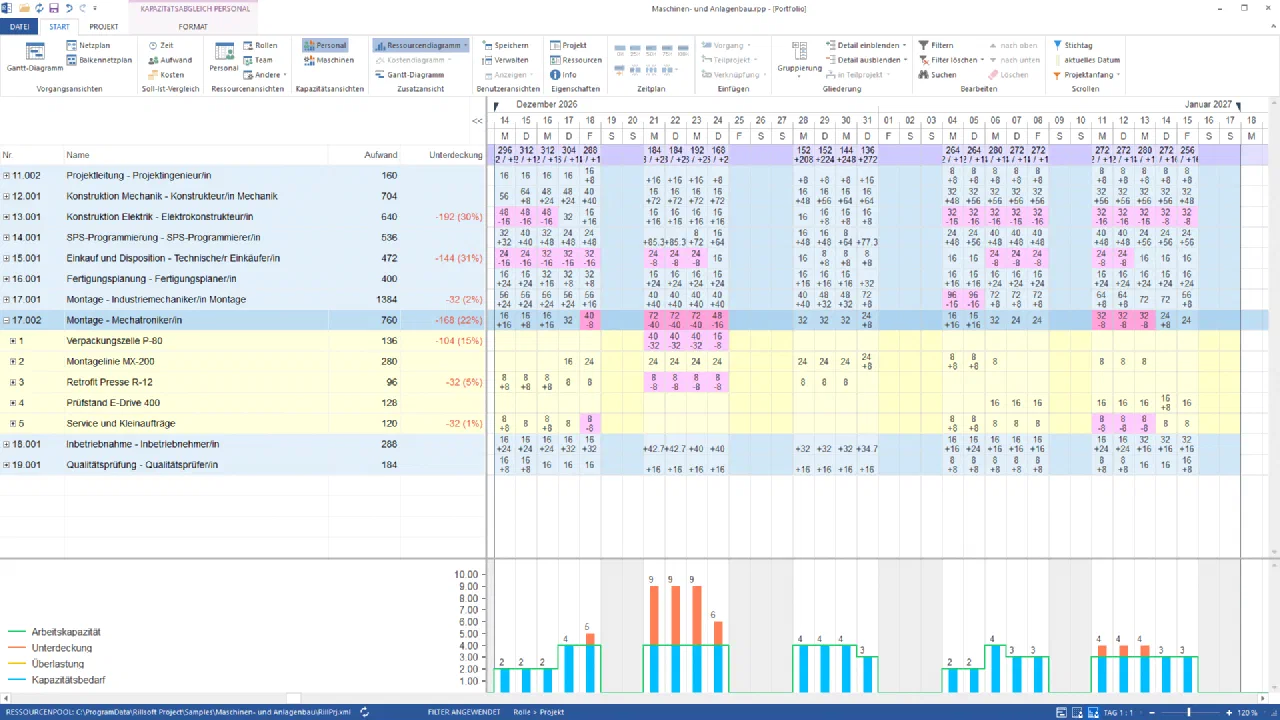1280x720 pixels.
Task: Select row Verpackungszelle P-80
Action: tap(243, 341)
